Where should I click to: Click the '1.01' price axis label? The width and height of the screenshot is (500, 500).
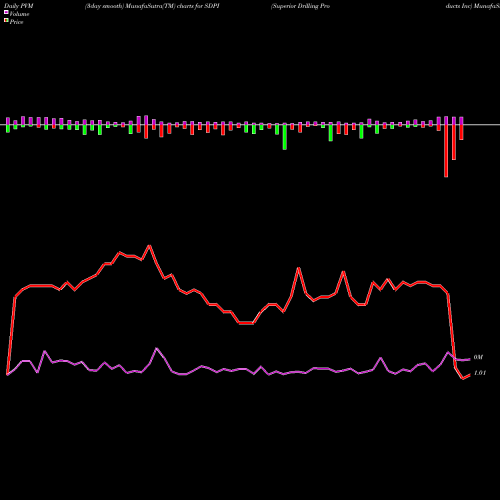point(480,373)
